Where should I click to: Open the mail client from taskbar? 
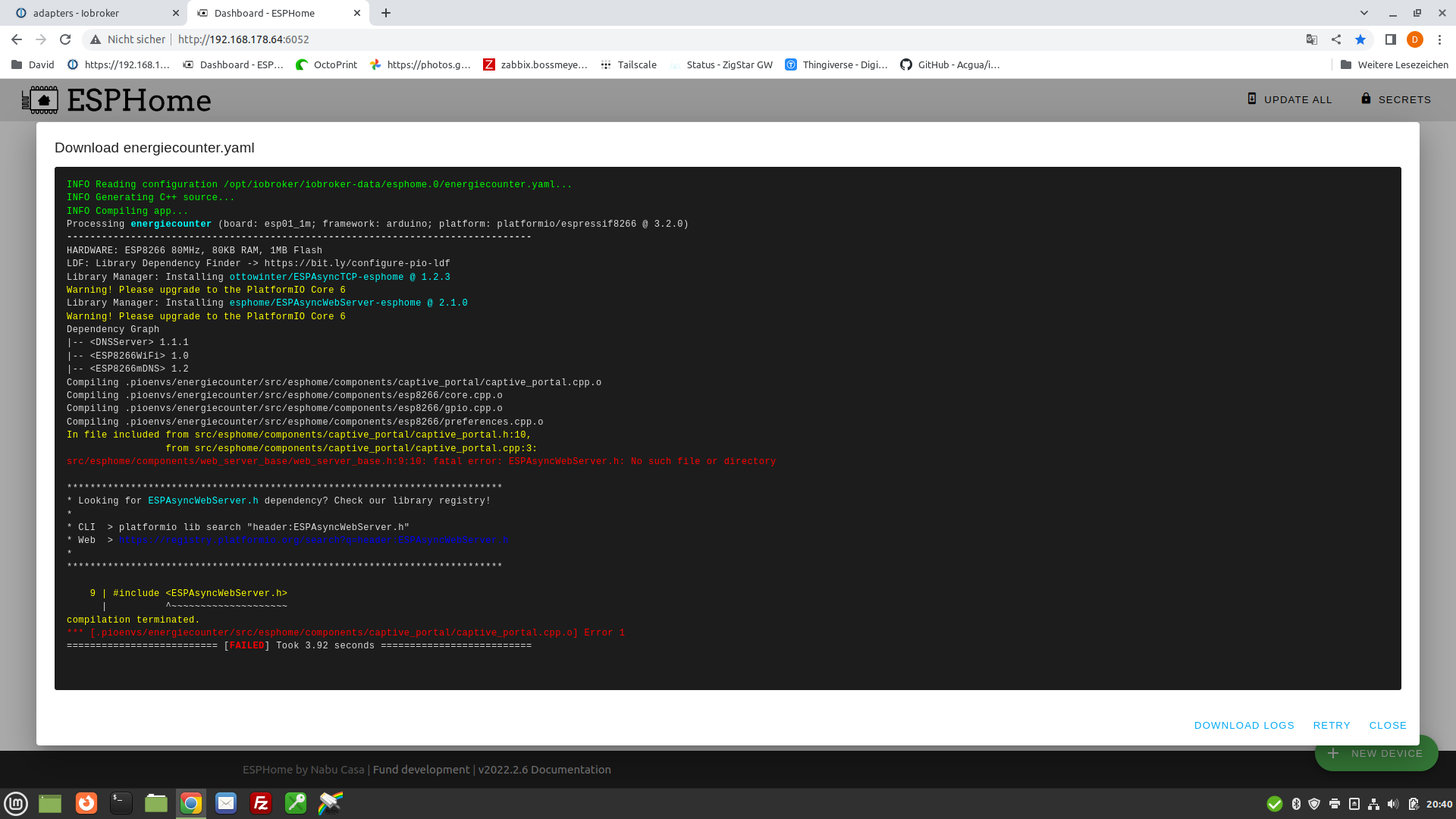(x=226, y=803)
